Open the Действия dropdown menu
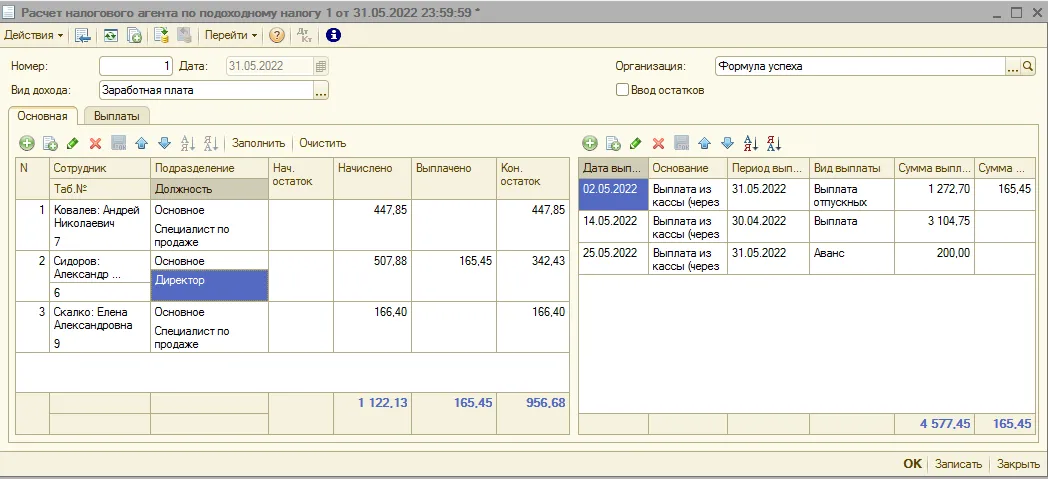Image resolution: width=1048 pixels, height=479 pixels. pyautogui.click(x=34, y=35)
